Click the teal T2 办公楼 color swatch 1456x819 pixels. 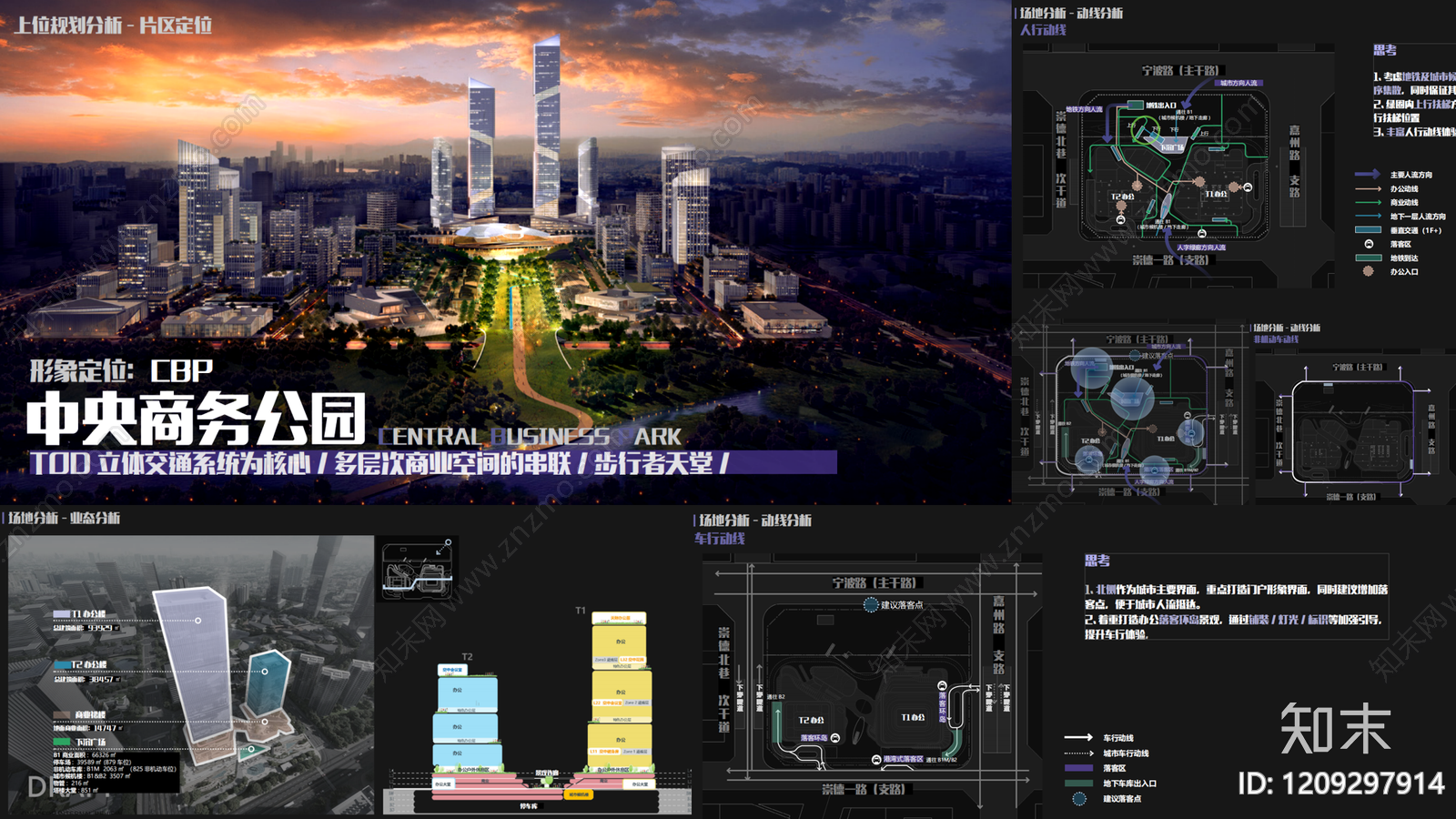point(61,664)
